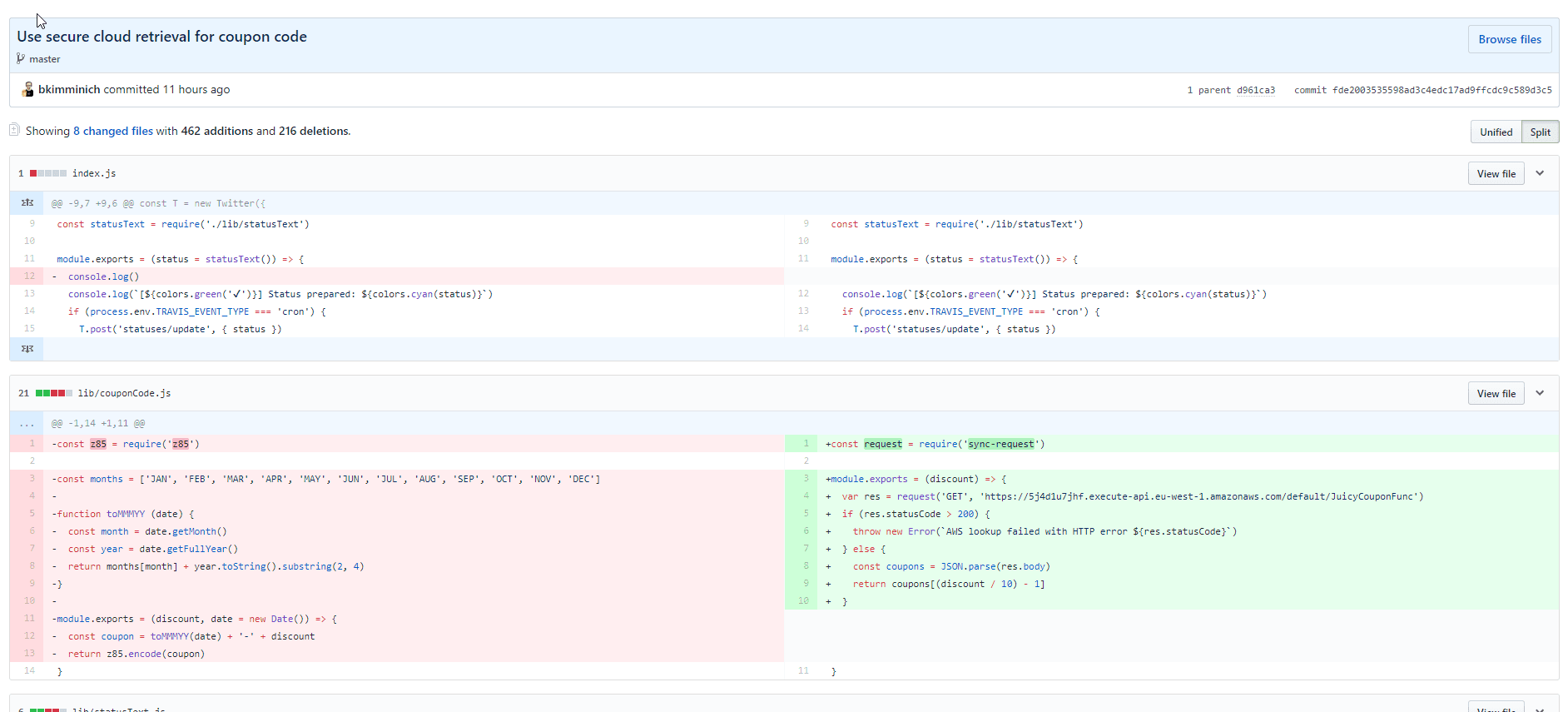View file for lib/couponCode.js
The height and width of the screenshot is (712, 1568).
tap(1496, 393)
